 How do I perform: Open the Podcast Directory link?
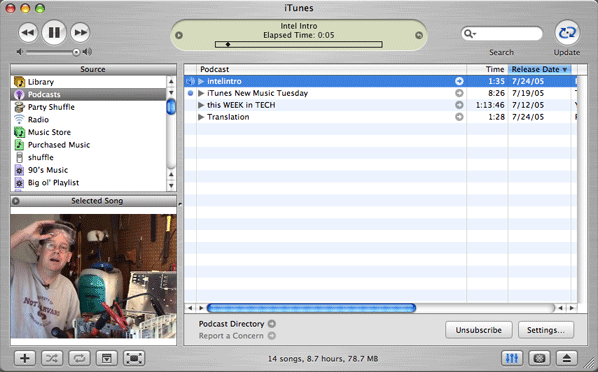pos(237,324)
